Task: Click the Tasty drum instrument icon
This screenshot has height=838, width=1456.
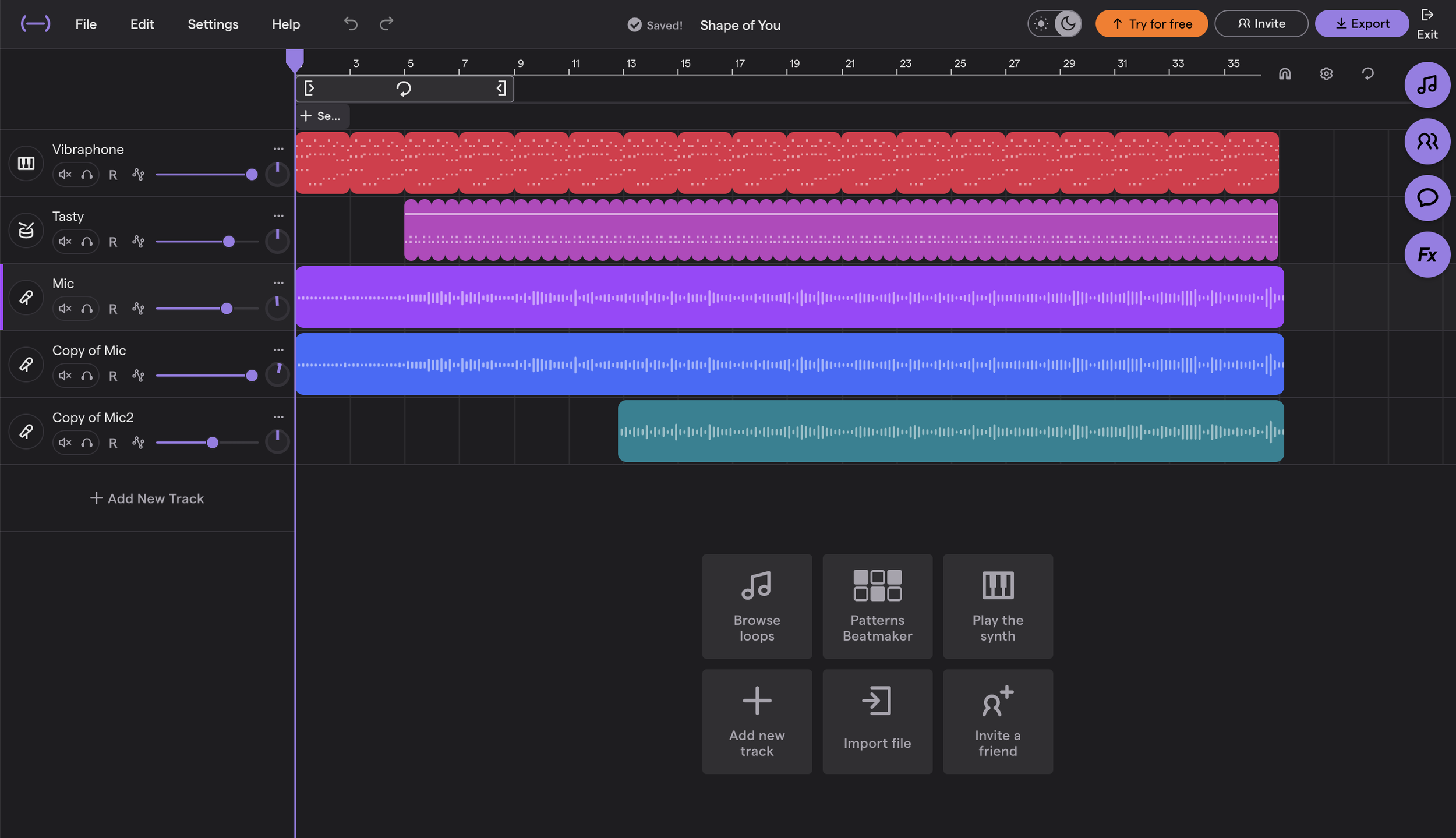Action: click(26, 230)
